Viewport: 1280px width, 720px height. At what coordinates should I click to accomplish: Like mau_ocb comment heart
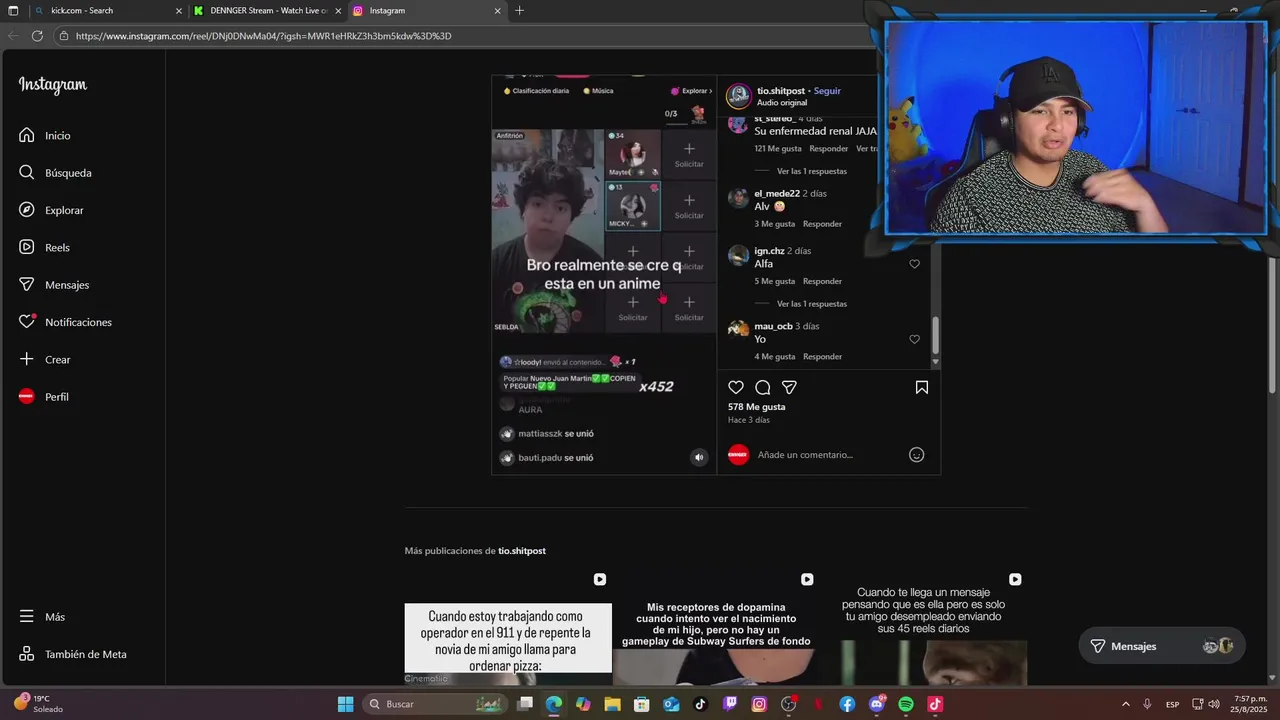coord(914,339)
